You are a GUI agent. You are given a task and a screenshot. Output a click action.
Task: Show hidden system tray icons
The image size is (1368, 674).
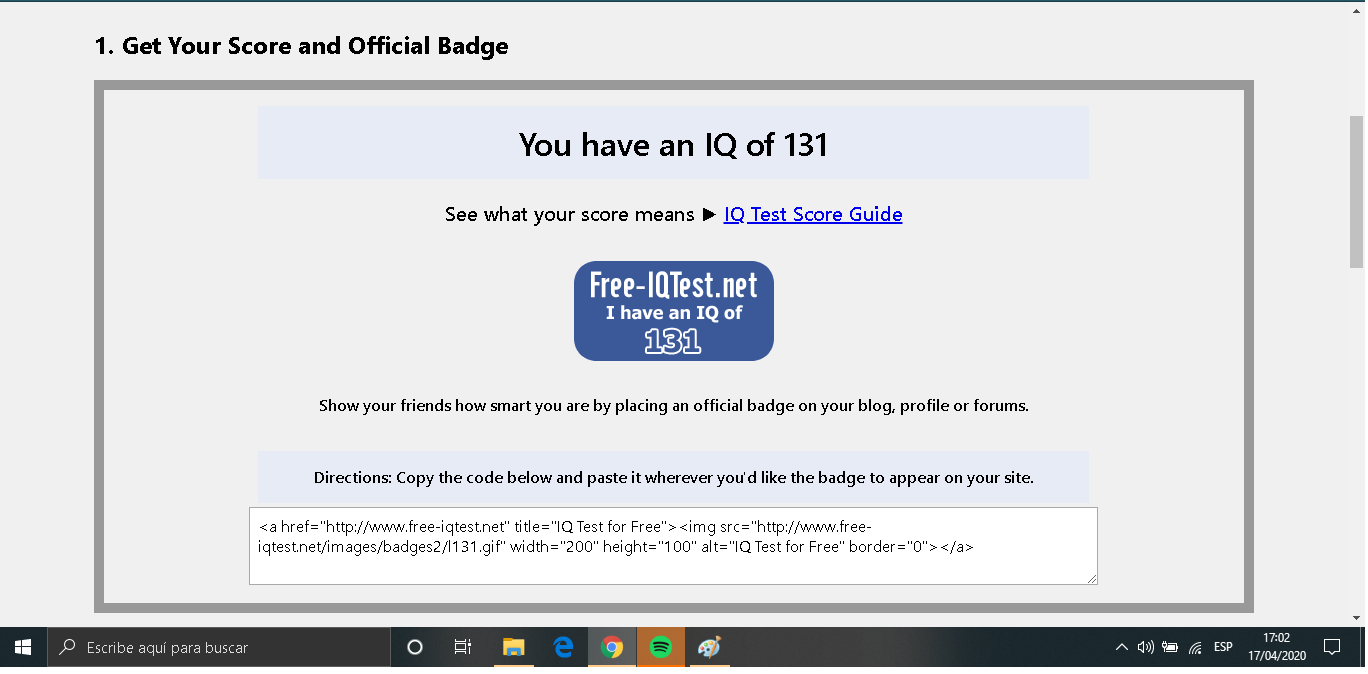[x=1122, y=647]
